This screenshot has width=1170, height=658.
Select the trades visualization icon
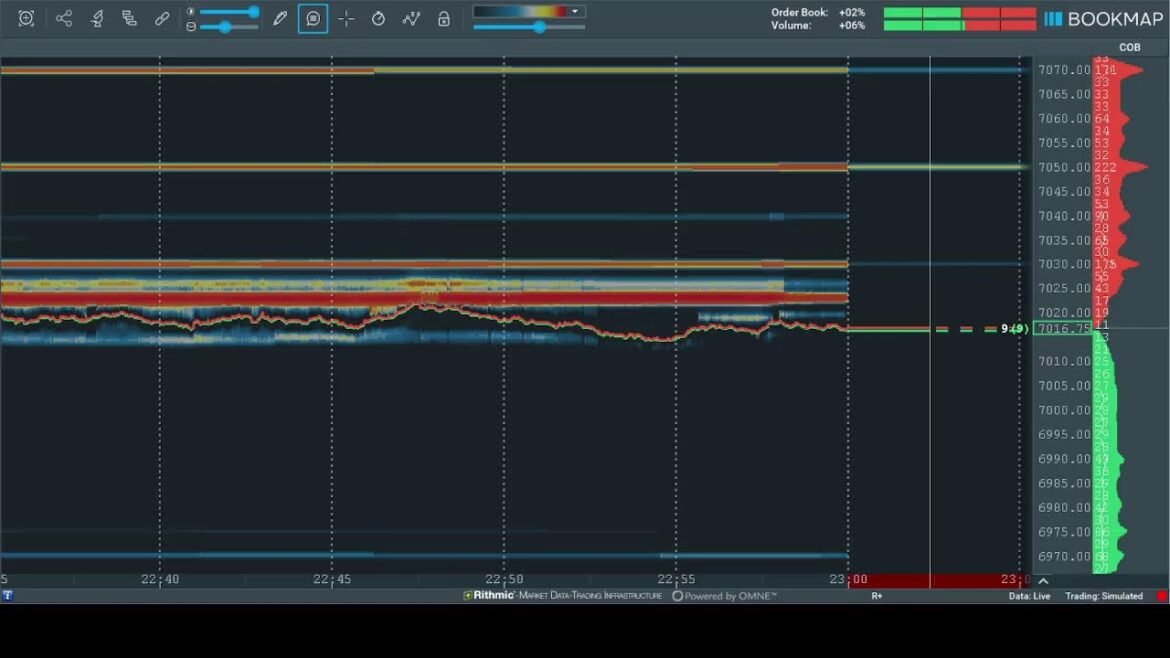(x=411, y=18)
